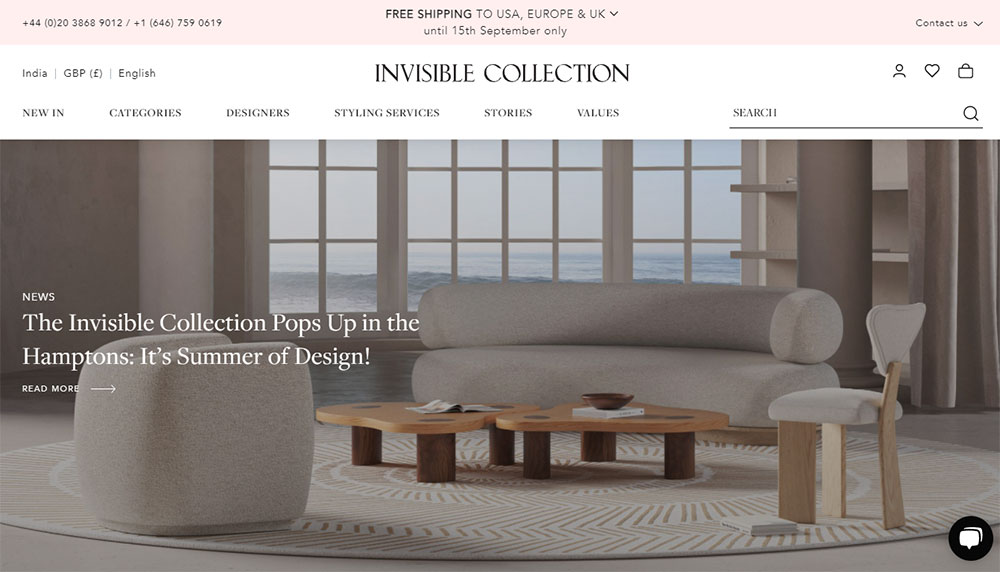Open the shopping bag icon
This screenshot has height=572, width=1000.
click(x=966, y=71)
